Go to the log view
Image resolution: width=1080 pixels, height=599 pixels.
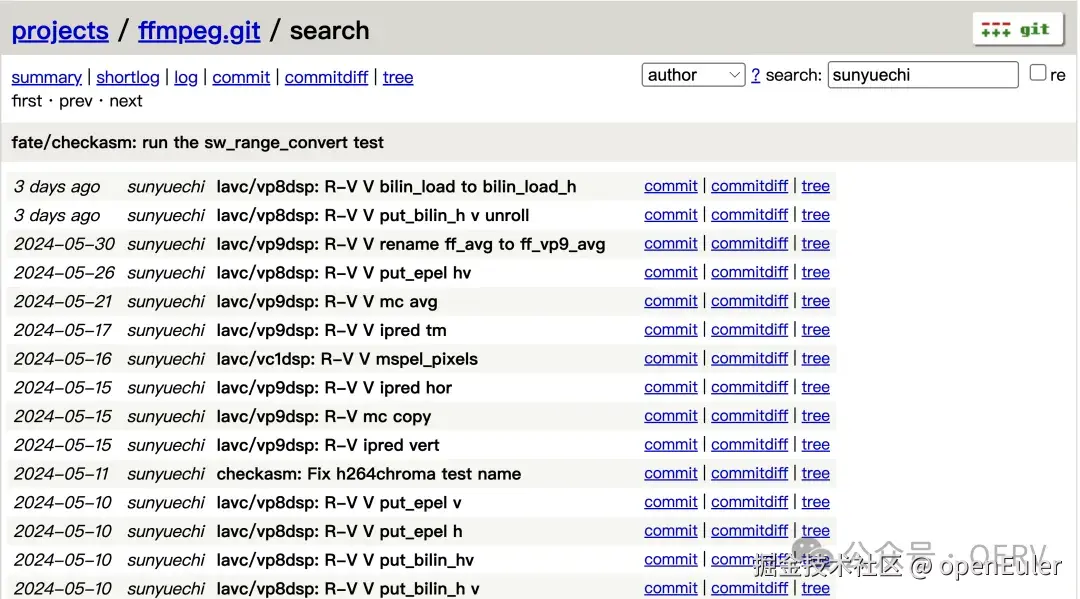pyautogui.click(x=185, y=77)
